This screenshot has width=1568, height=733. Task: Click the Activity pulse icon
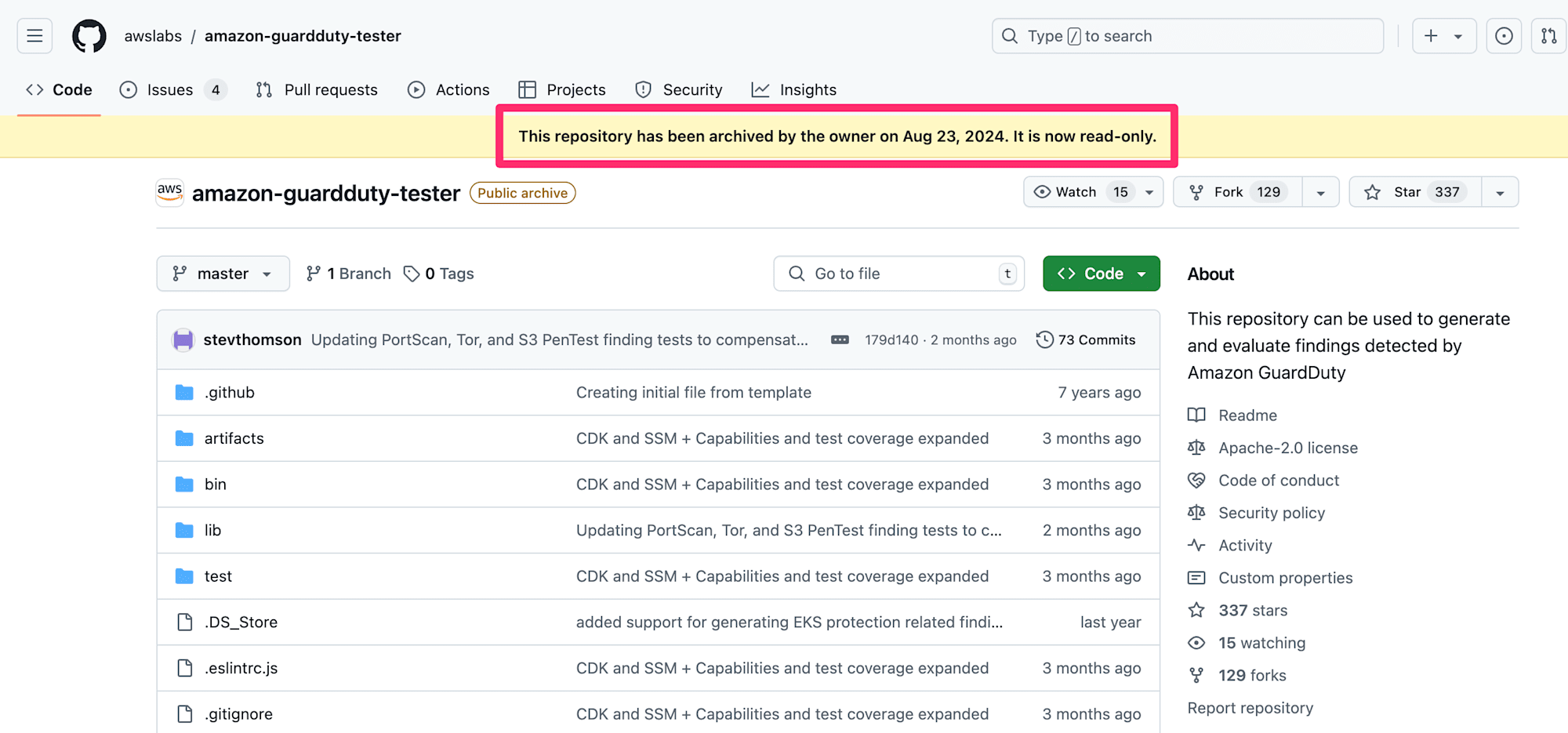point(1196,545)
